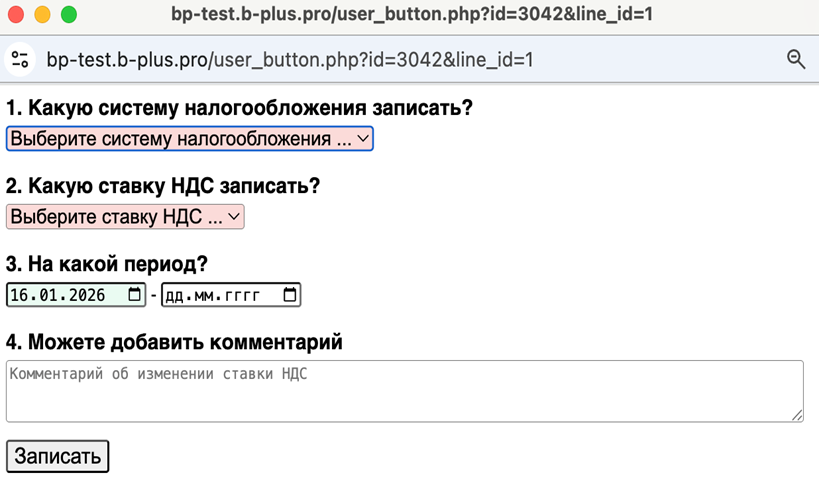This screenshot has width=819, height=499.
Task: Click the month '01' in the start date
Action: tap(46, 295)
